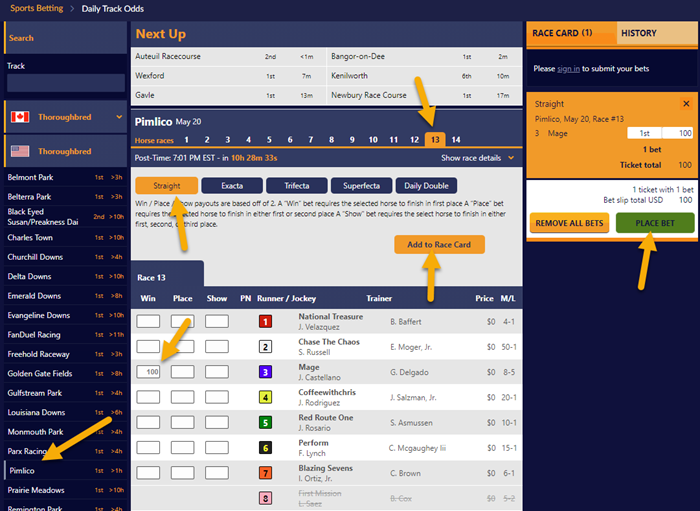
Task: Click Win input for National Treasure
Action: pyautogui.click(x=148, y=321)
